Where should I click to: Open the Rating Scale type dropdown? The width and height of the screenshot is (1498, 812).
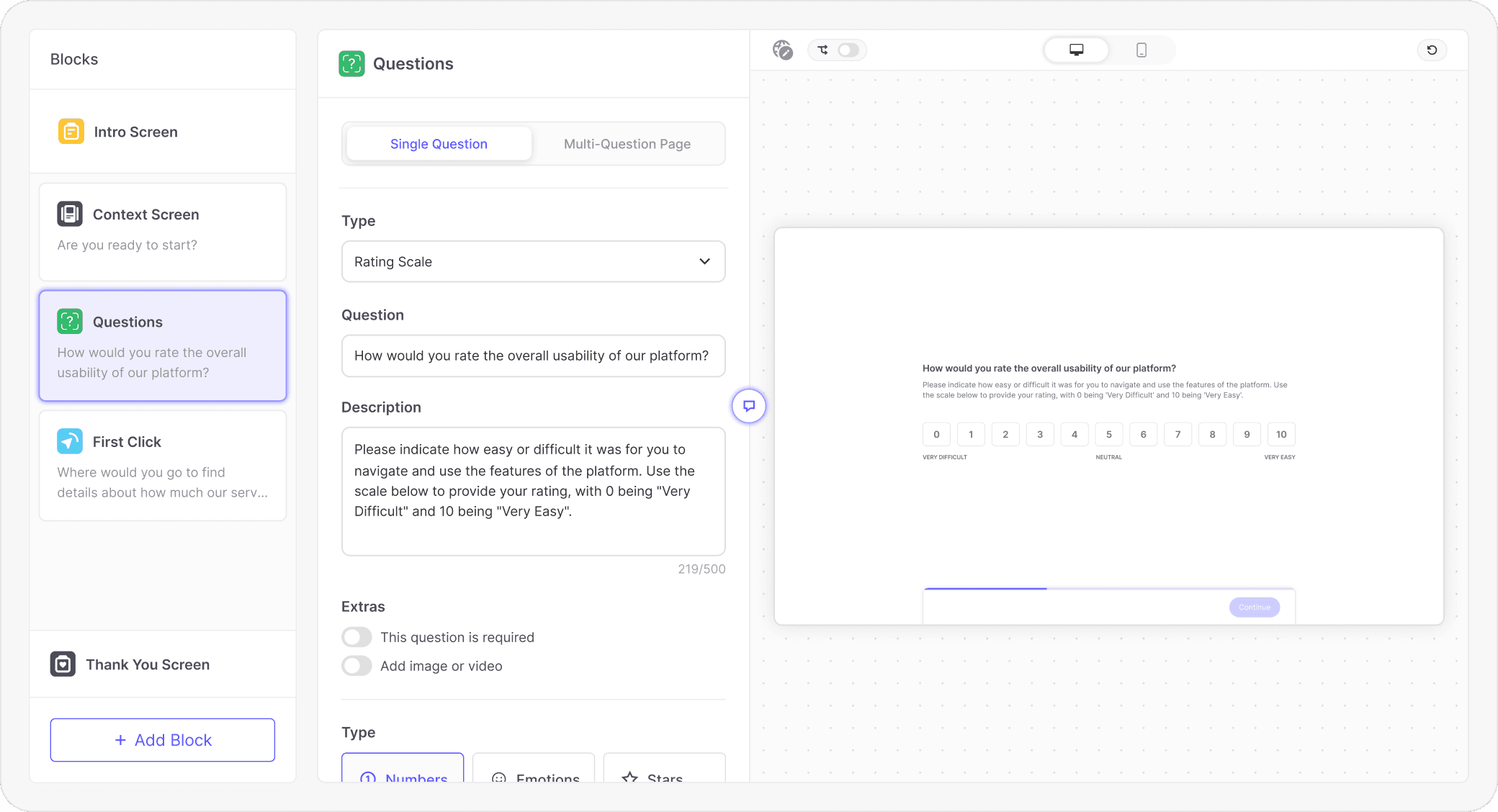click(x=533, y=261)
